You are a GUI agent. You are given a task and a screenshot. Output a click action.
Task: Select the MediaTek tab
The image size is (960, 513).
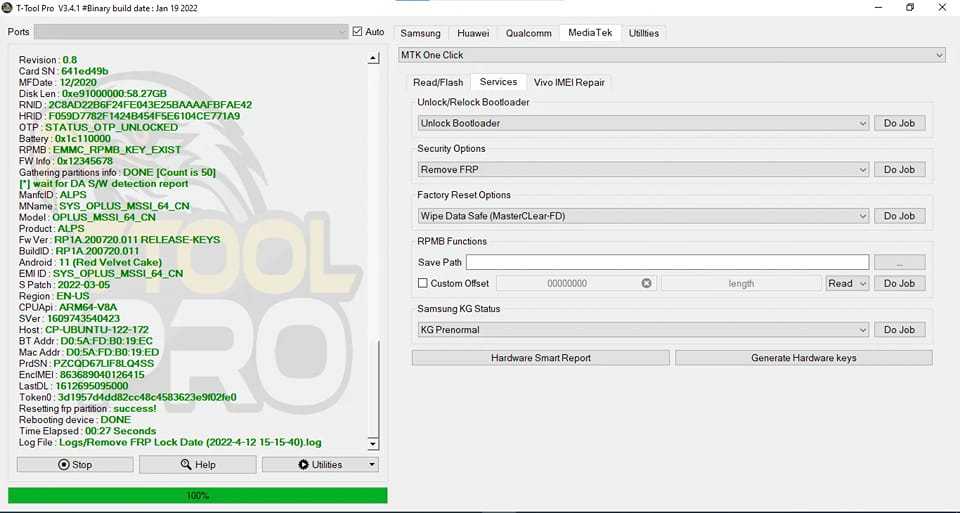pyautogui.click(x=590, y=32)
